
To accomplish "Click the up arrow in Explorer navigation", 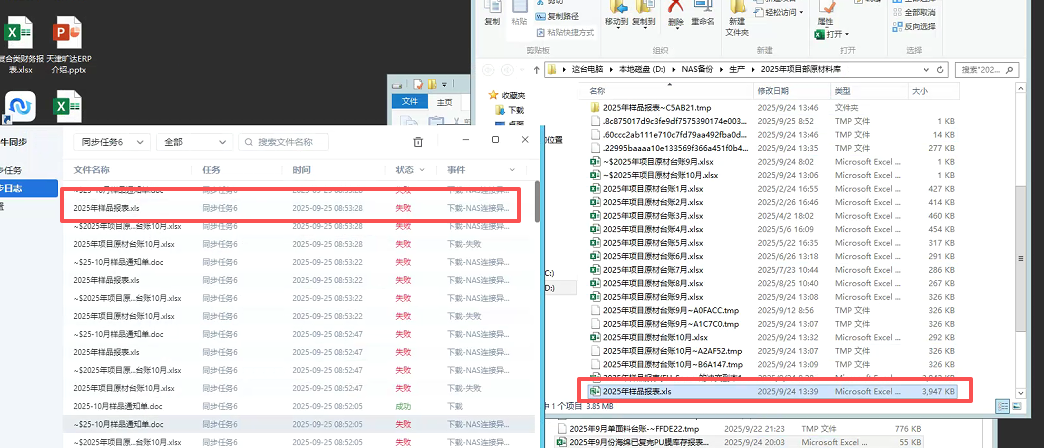I will [537, 69].
